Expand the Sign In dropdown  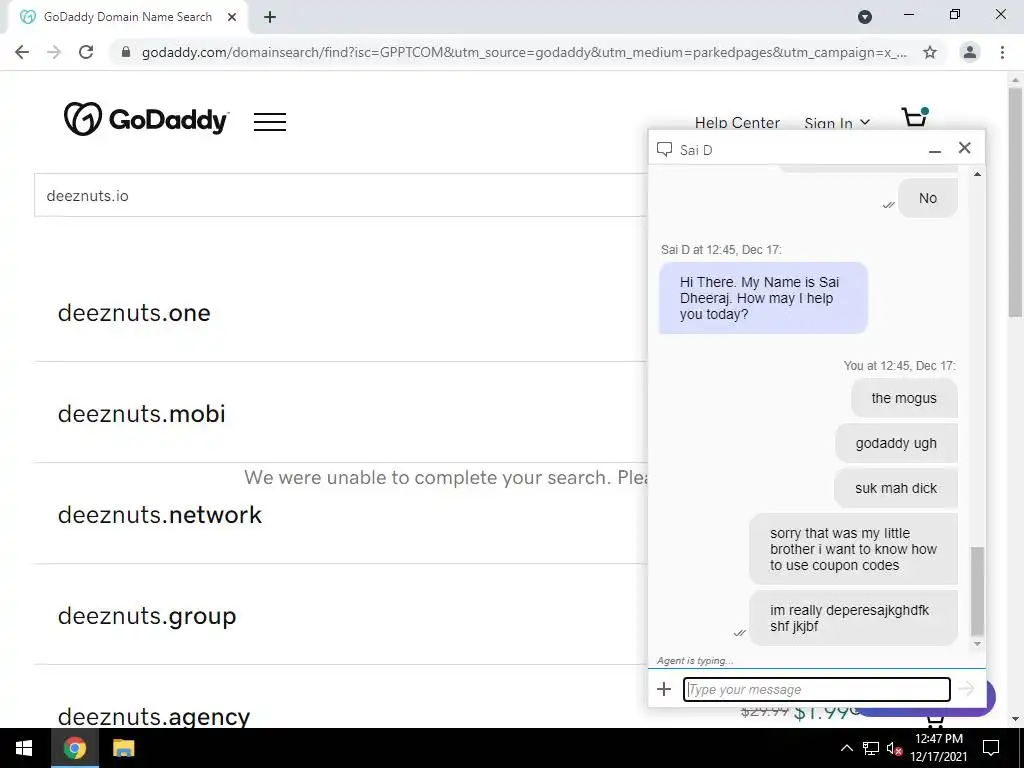click(x=837, y=123)
